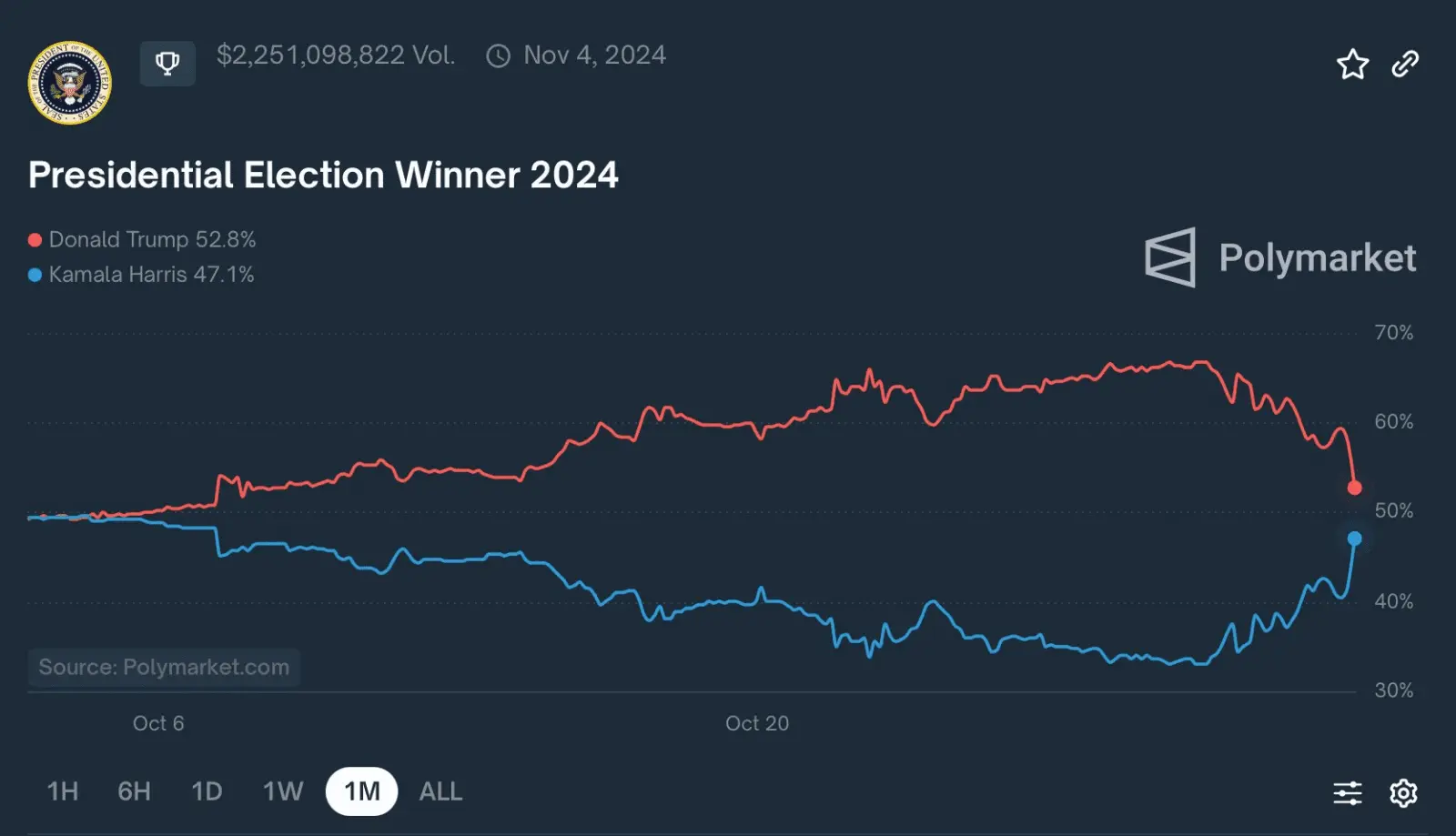Viewport: 1456px width, 836px height.
Task: Choose the 1W time range
Action: [282, 791]
